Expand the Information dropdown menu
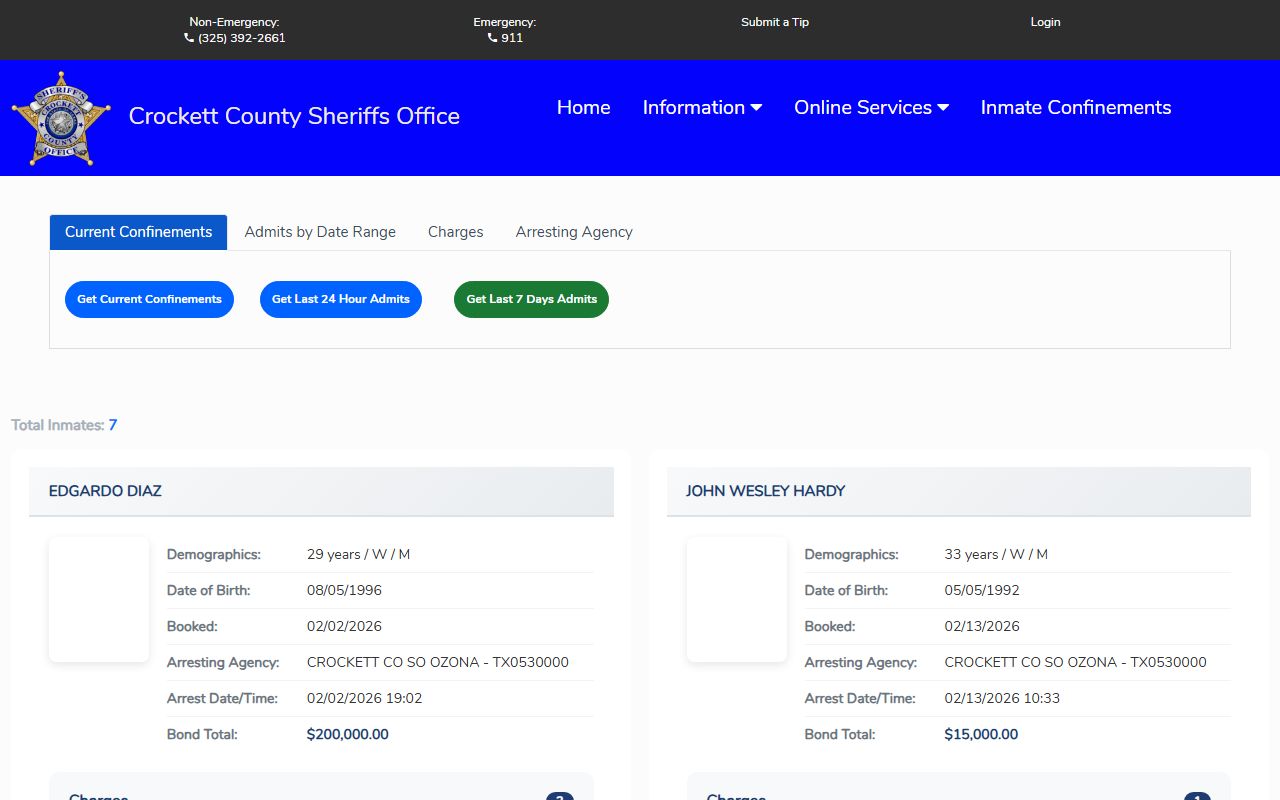1280x800 pixels. tap(702, 107)
